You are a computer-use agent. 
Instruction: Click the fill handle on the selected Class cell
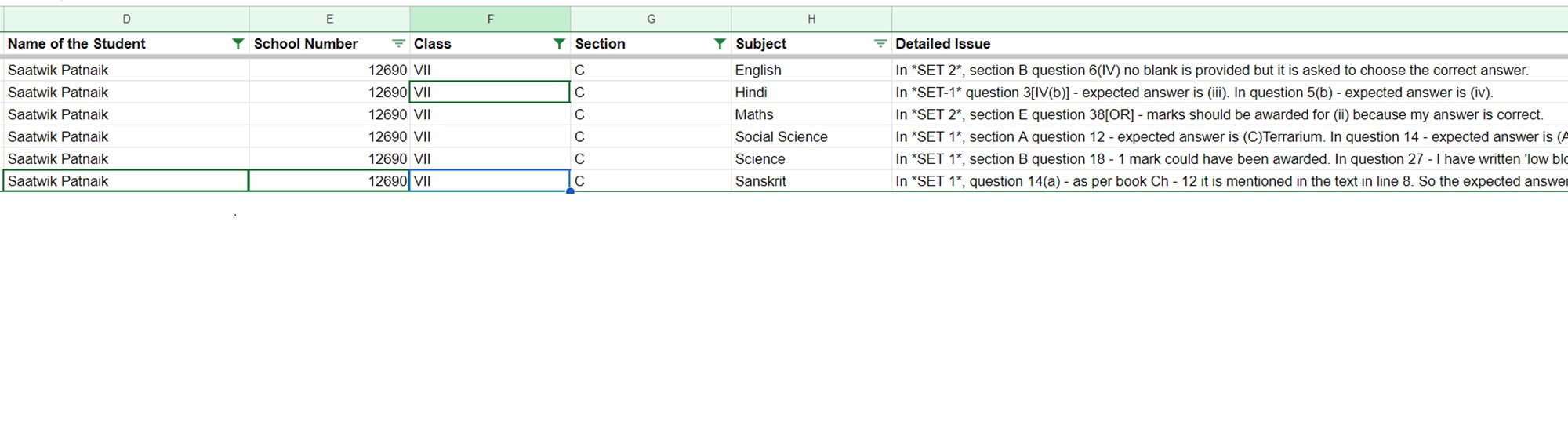(570, 191)
